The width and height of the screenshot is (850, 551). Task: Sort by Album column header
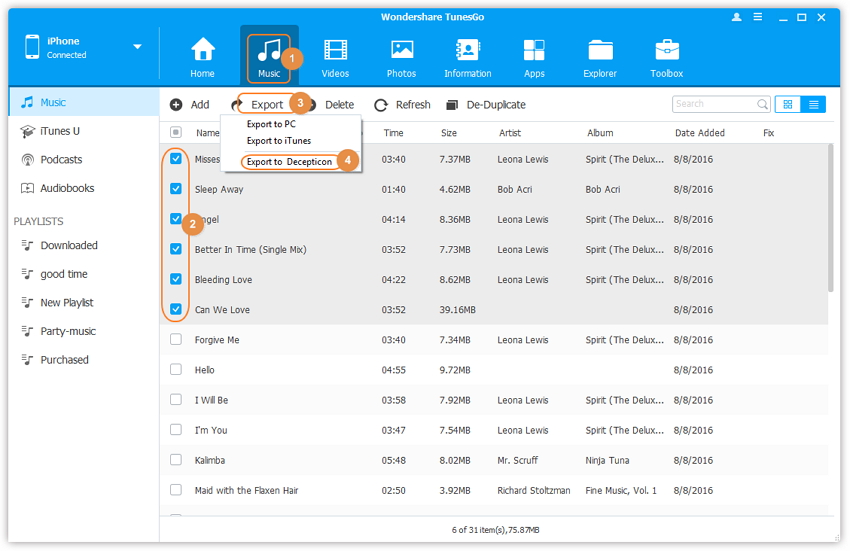[600, 133]
